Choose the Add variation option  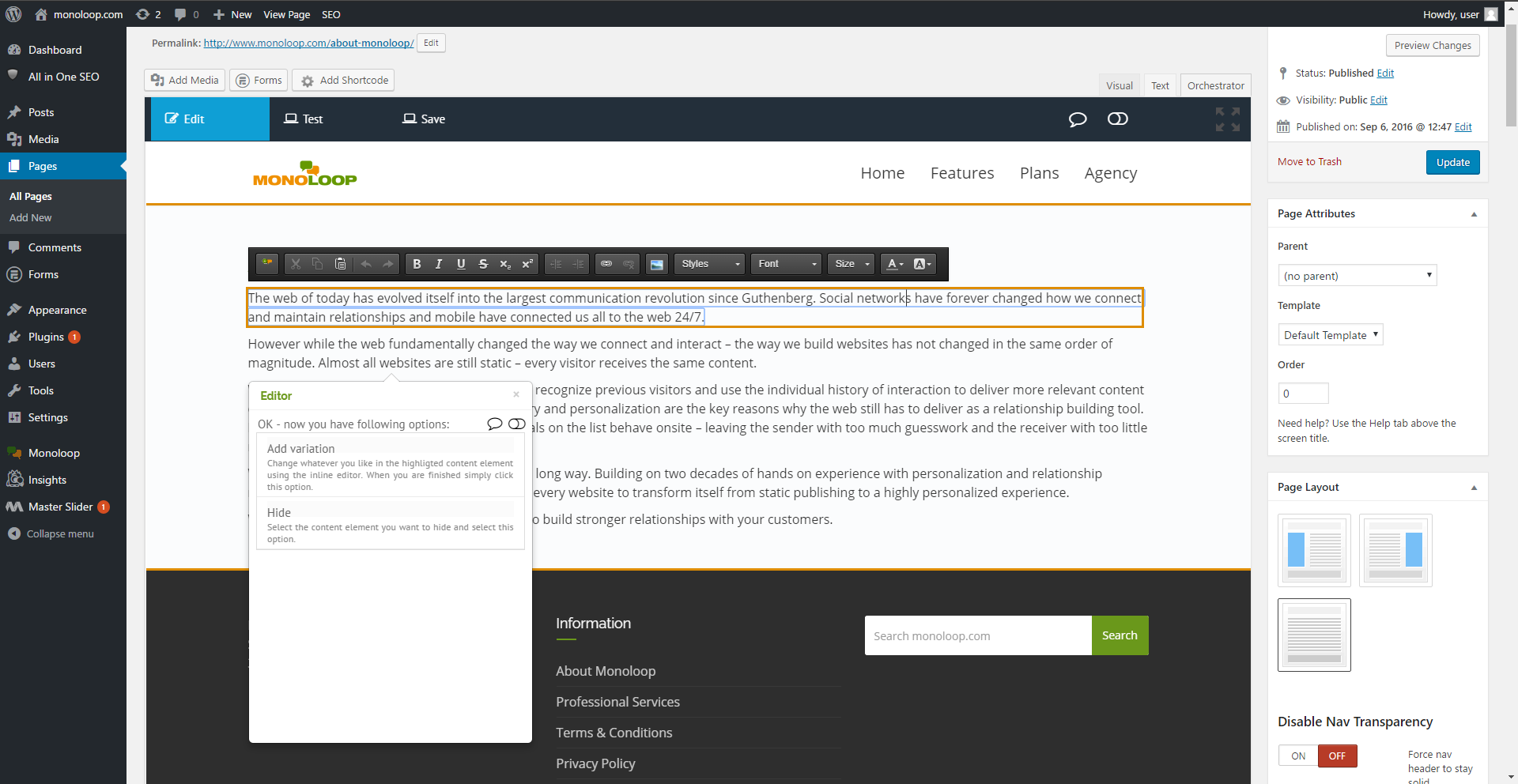(x=391, y=466)
